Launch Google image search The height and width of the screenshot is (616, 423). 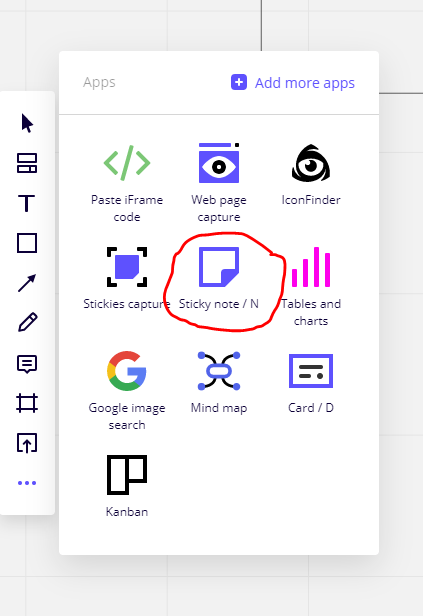[x=127, y=391]
